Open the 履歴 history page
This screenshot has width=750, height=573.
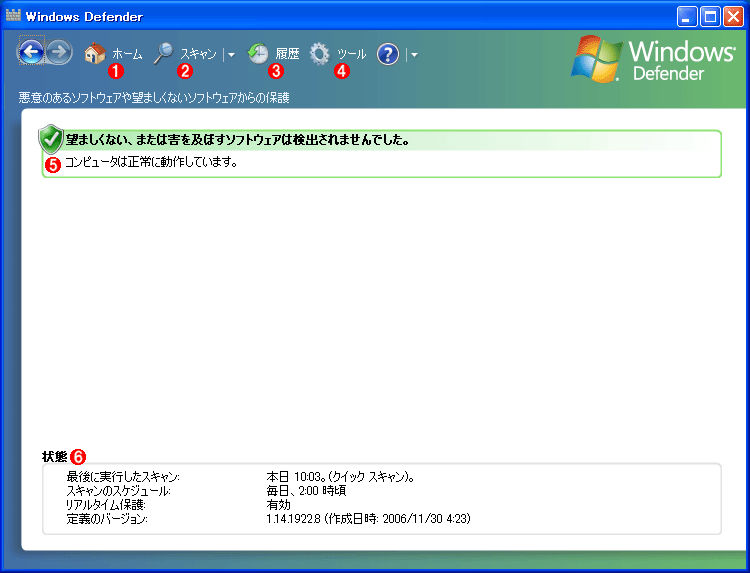[x=287, y=54]
